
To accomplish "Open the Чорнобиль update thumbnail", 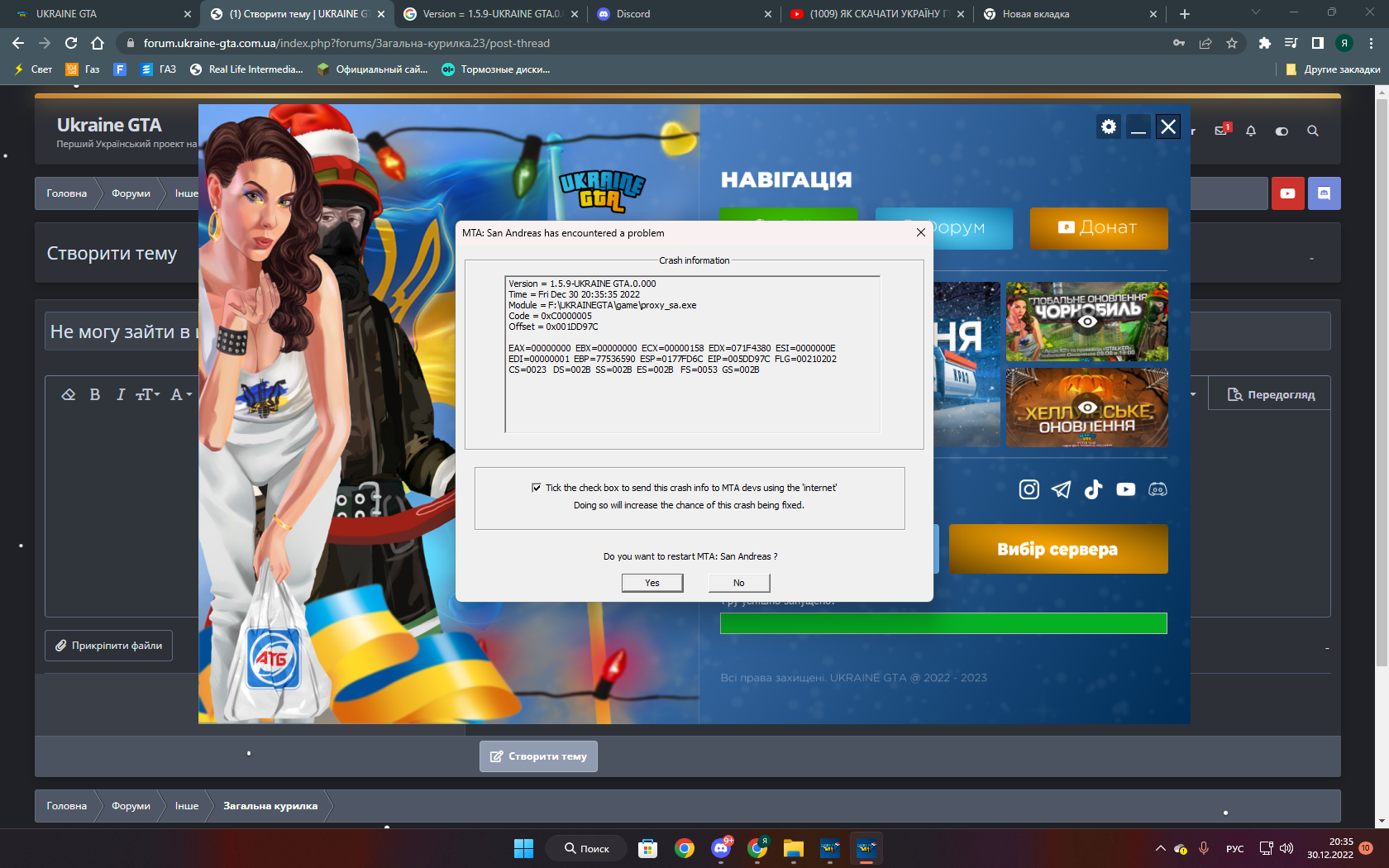I will point(1087,322).
